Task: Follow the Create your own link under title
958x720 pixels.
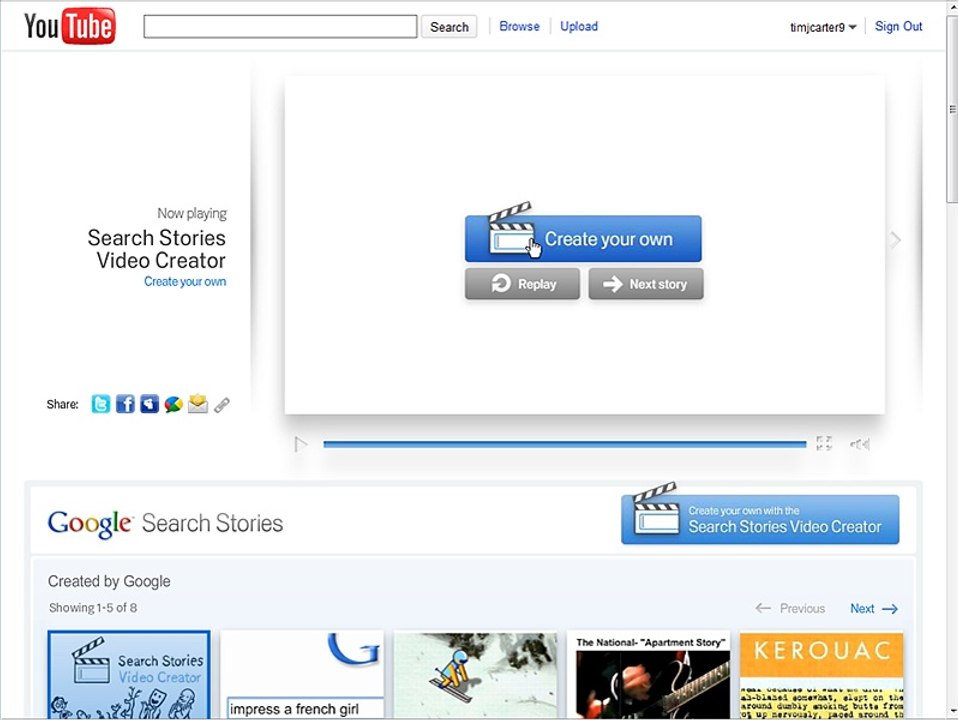Action: pyautogui.click(x=185, y=282)
